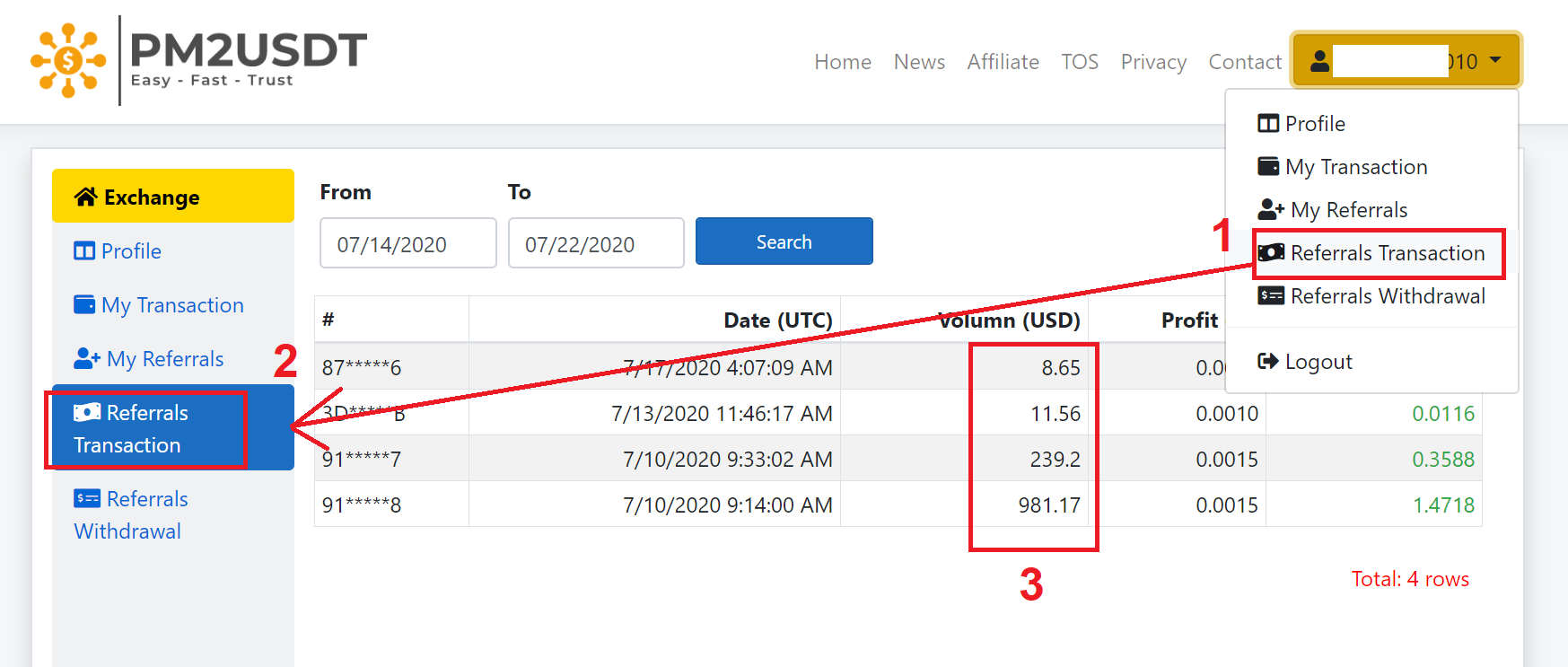Click the From date input field
Viewport: 1568px width, 667px height.
point(407,243)
